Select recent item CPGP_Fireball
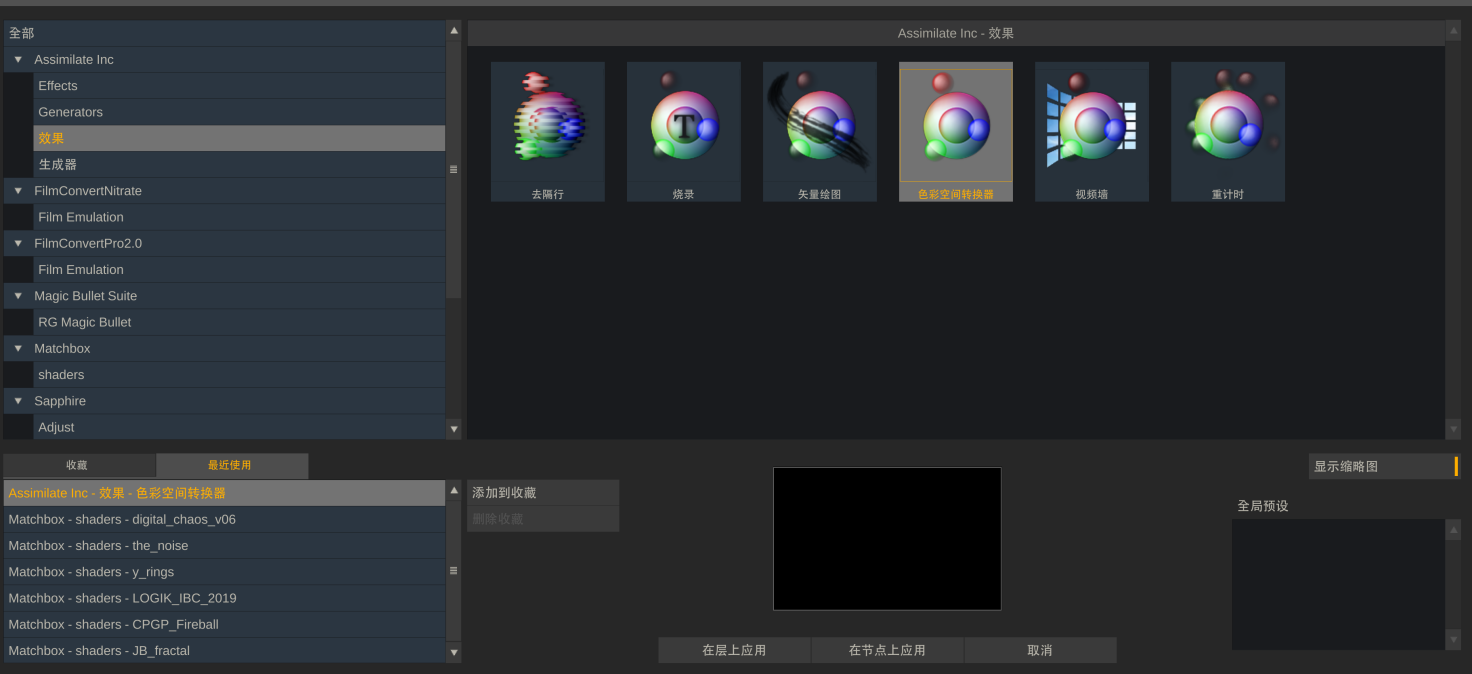The image size is (1472, 674). [x=224, y=624]
